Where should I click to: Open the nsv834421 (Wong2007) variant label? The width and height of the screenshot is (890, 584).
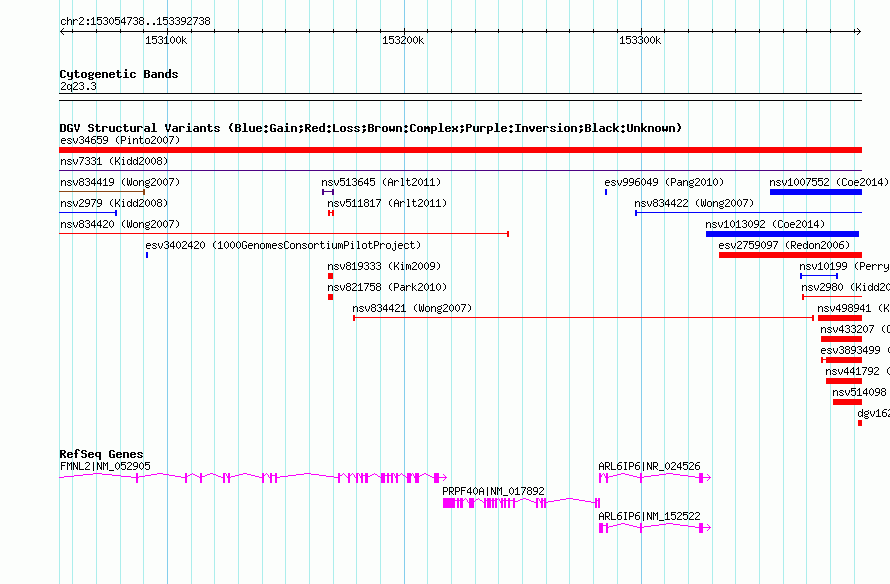(412, 308)
